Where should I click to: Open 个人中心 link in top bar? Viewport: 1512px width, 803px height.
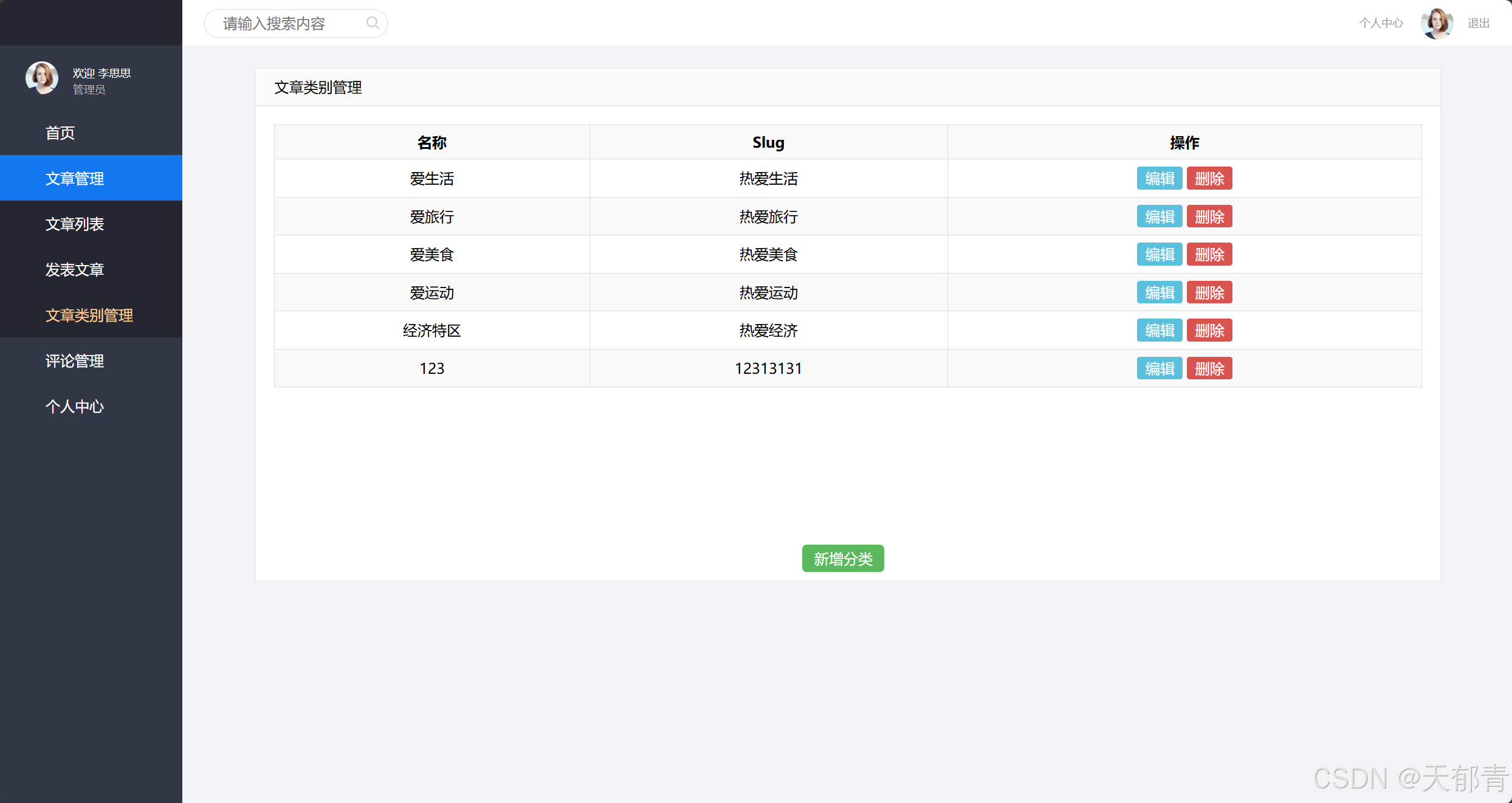[x=1381, y=23]
